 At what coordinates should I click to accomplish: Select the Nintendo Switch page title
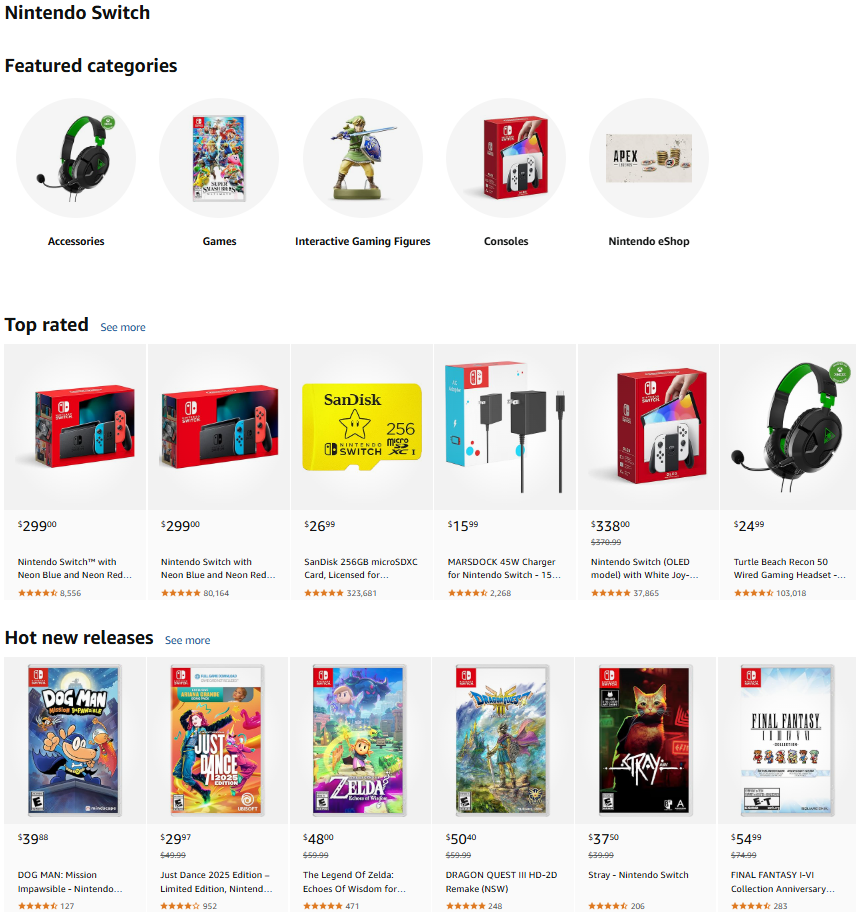(x=77, y=13)
